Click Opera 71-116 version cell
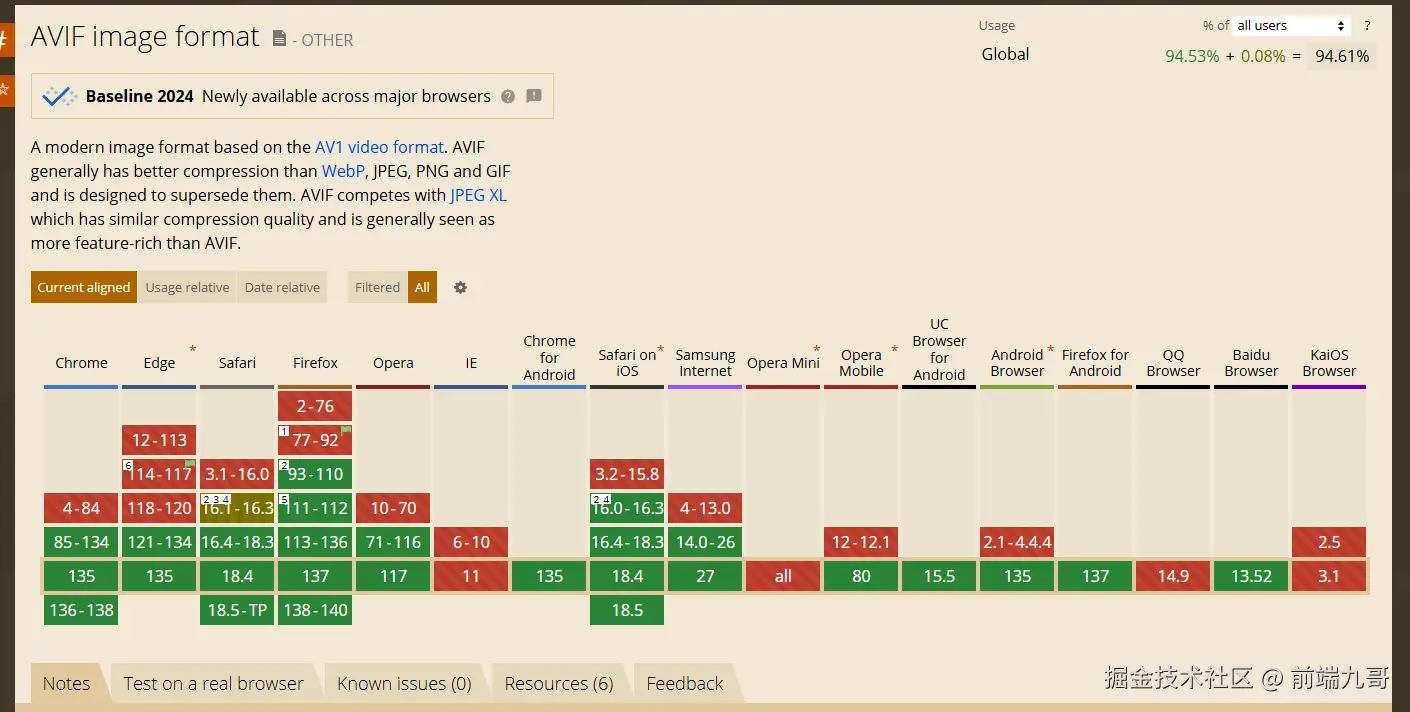The image size is (1410, 712). [x=393, y=542]
